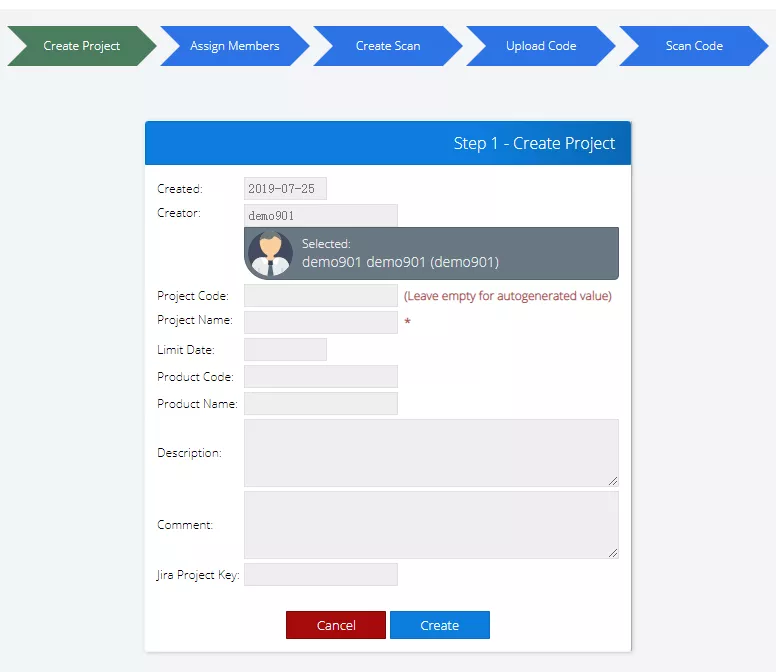Click the Selected: label in user card
Viewport: 776px width, 672px height.
pos(326,244)
